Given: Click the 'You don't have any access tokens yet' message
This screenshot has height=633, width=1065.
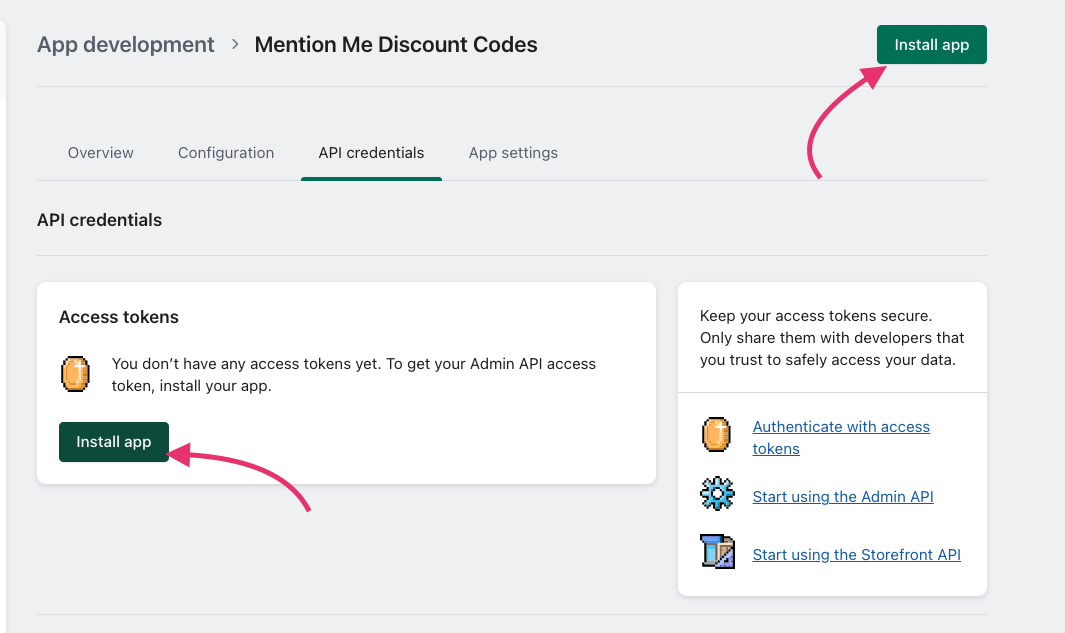Looking at the screenshot, I should (x=354, y=375).
